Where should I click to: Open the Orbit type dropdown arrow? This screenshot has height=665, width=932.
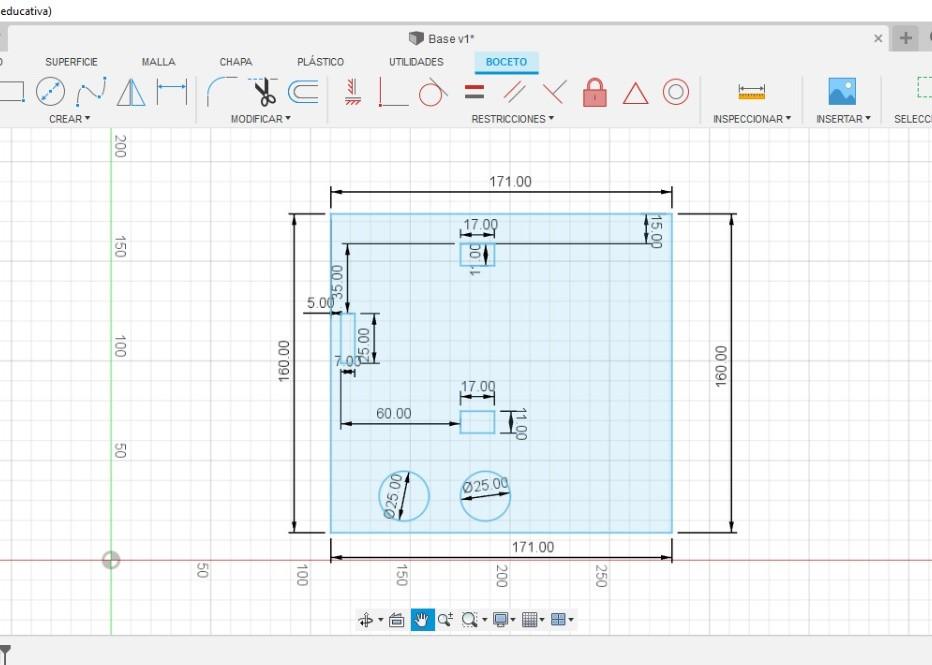pos(380,620)
